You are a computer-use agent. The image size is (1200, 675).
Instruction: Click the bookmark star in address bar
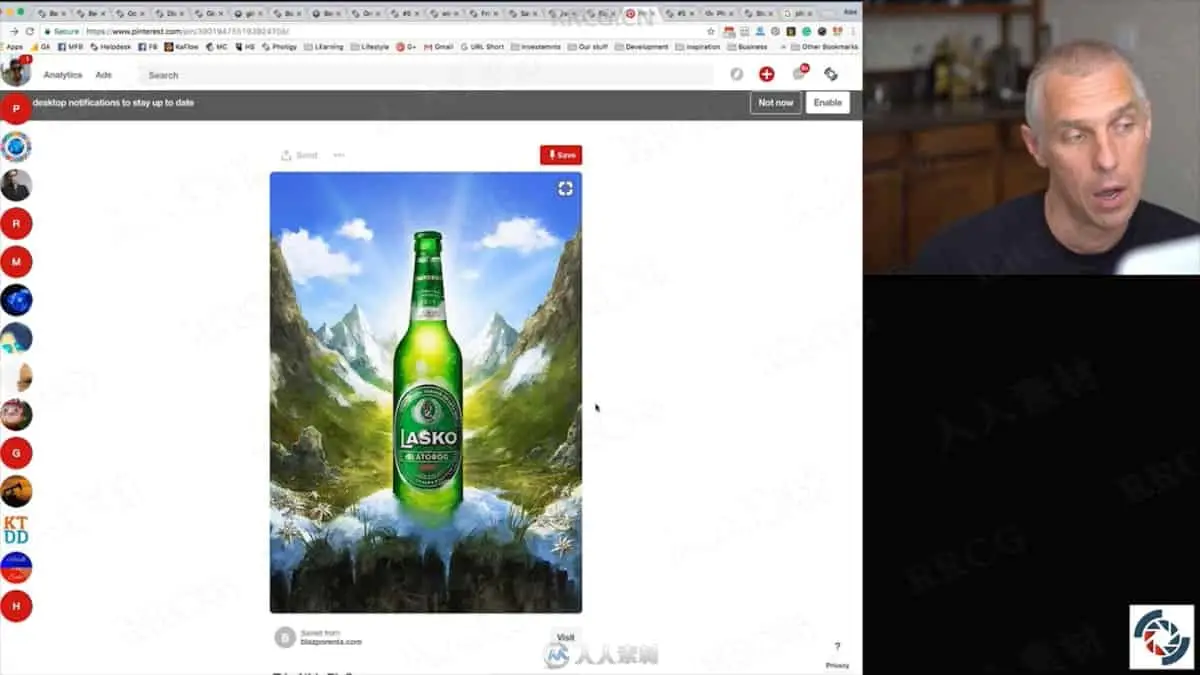pos(711,31)
